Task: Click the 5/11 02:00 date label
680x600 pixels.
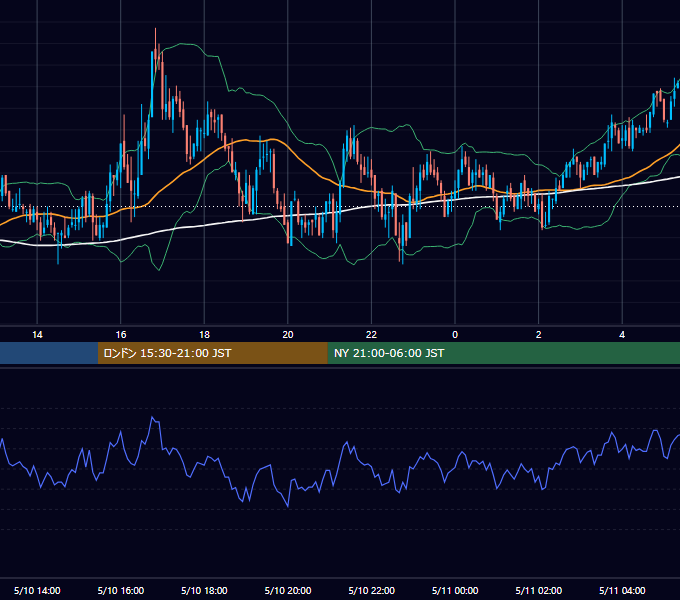Action: 539,590
